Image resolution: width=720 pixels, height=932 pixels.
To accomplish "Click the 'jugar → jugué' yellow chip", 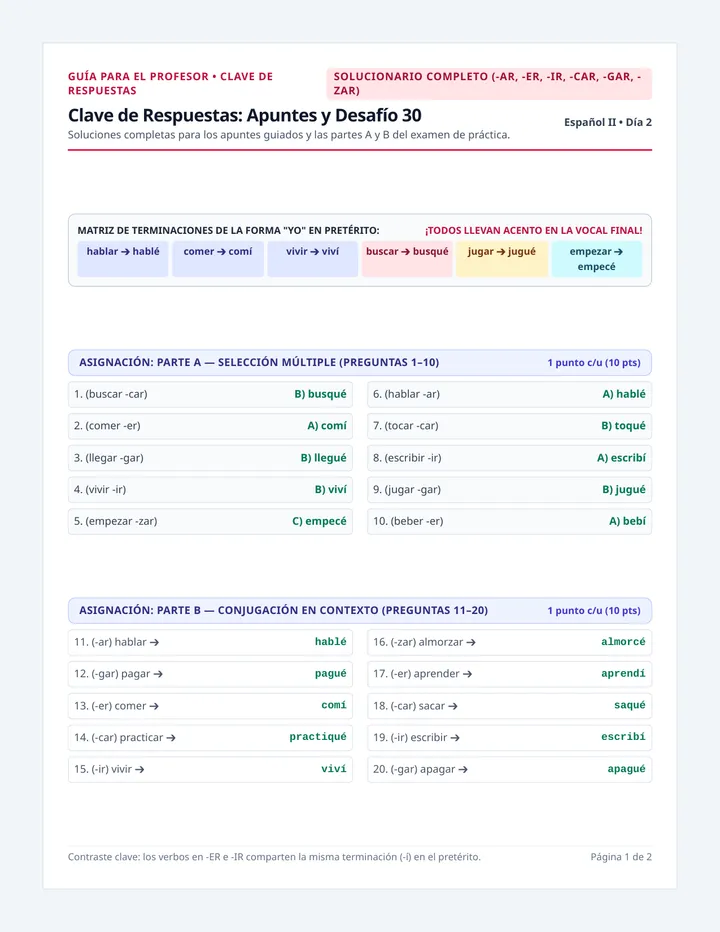I will (502, 259).
